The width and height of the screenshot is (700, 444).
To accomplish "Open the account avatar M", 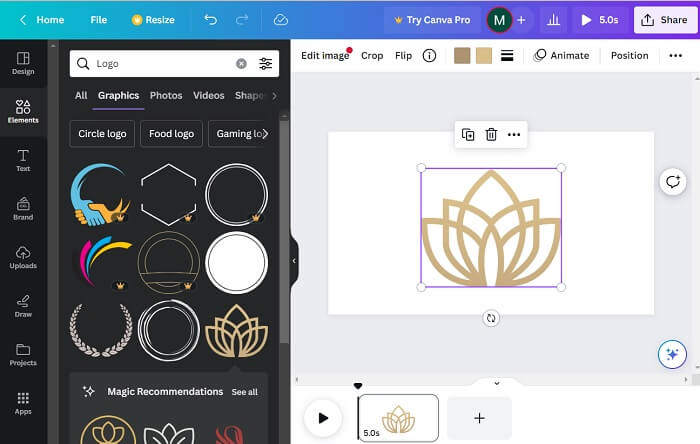I will [x=499, y=20].
